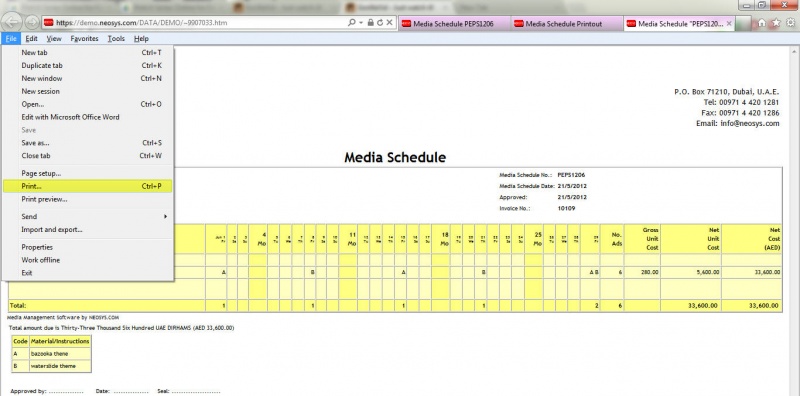This screenshot has height=396, width=800.
Task: Click the refresh icon in address bar
Action: (380, 23)
